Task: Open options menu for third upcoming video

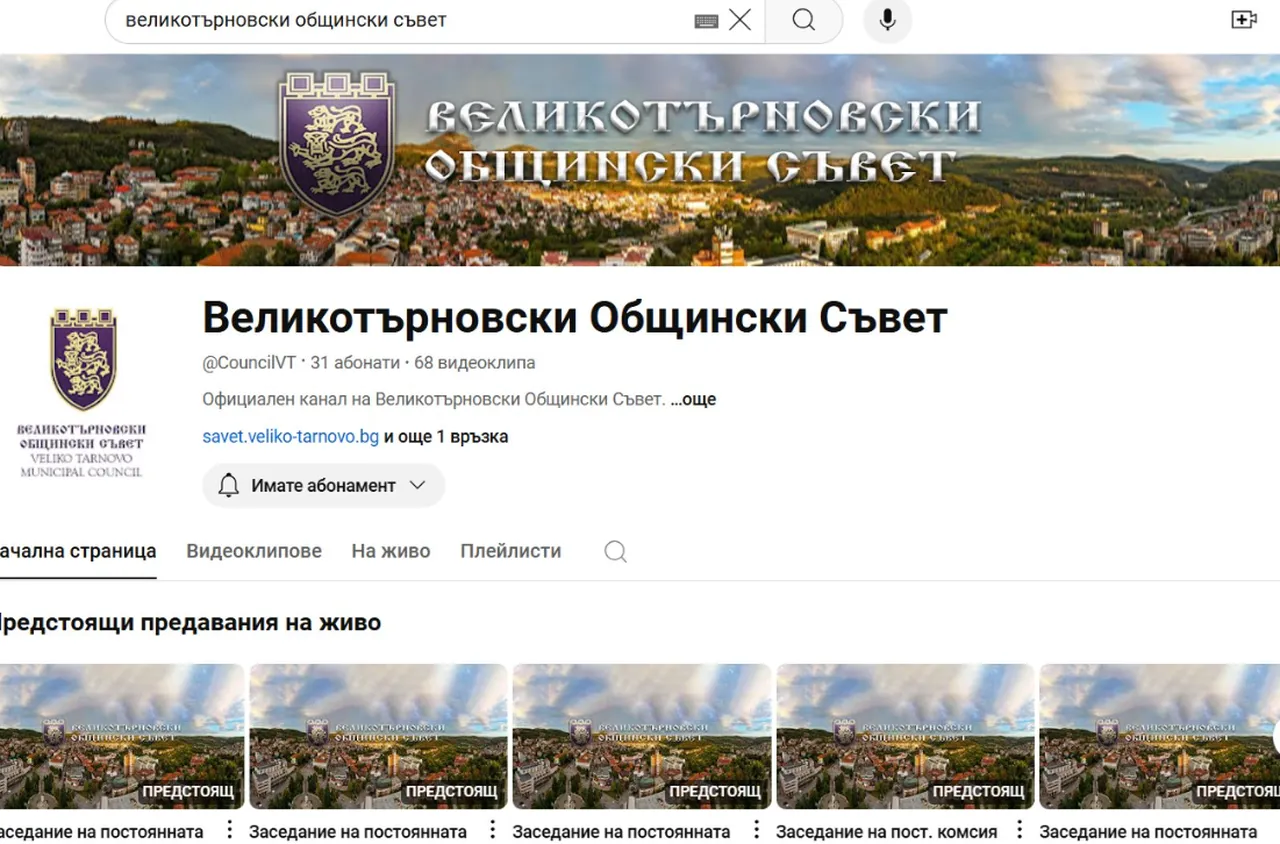Action: [x=756, y=830]
